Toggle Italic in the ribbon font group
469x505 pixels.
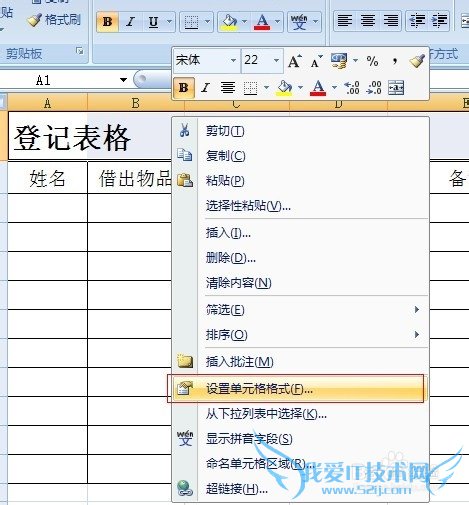pos(130,22)
